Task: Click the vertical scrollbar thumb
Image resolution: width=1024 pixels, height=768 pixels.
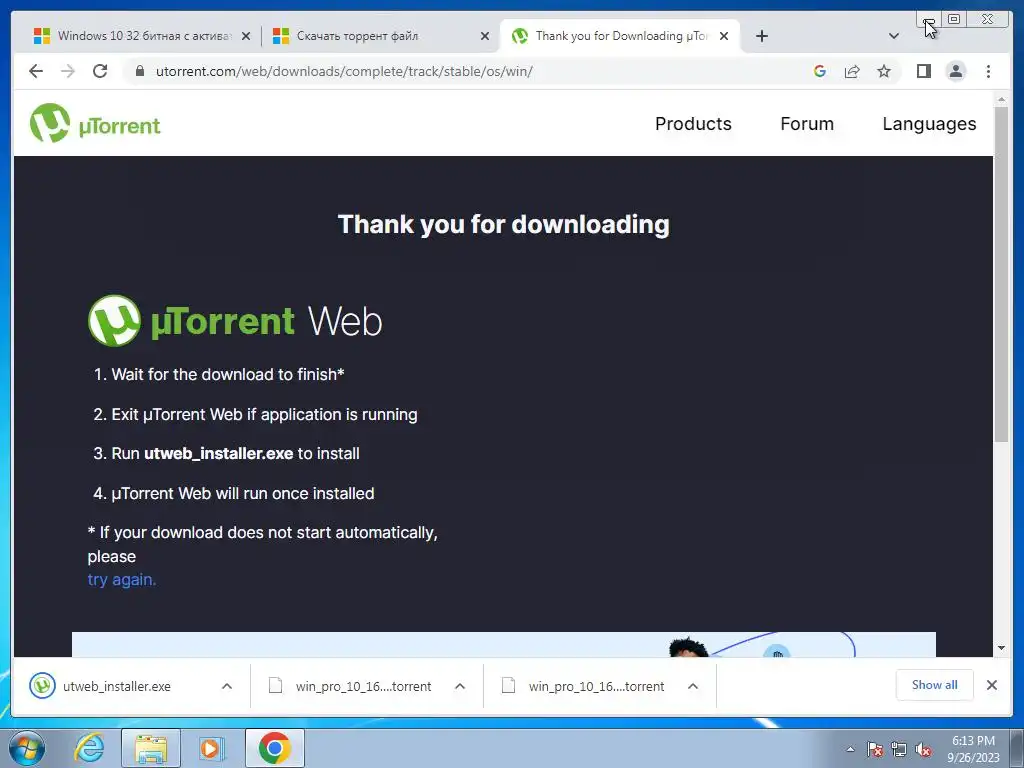Action: point(1001,274)
